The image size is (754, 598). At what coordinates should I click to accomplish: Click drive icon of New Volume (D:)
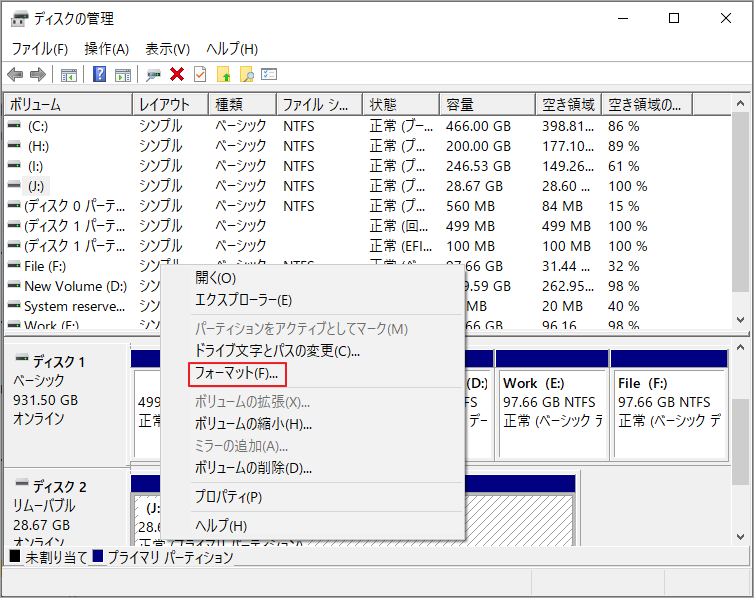tap(14, 285)
